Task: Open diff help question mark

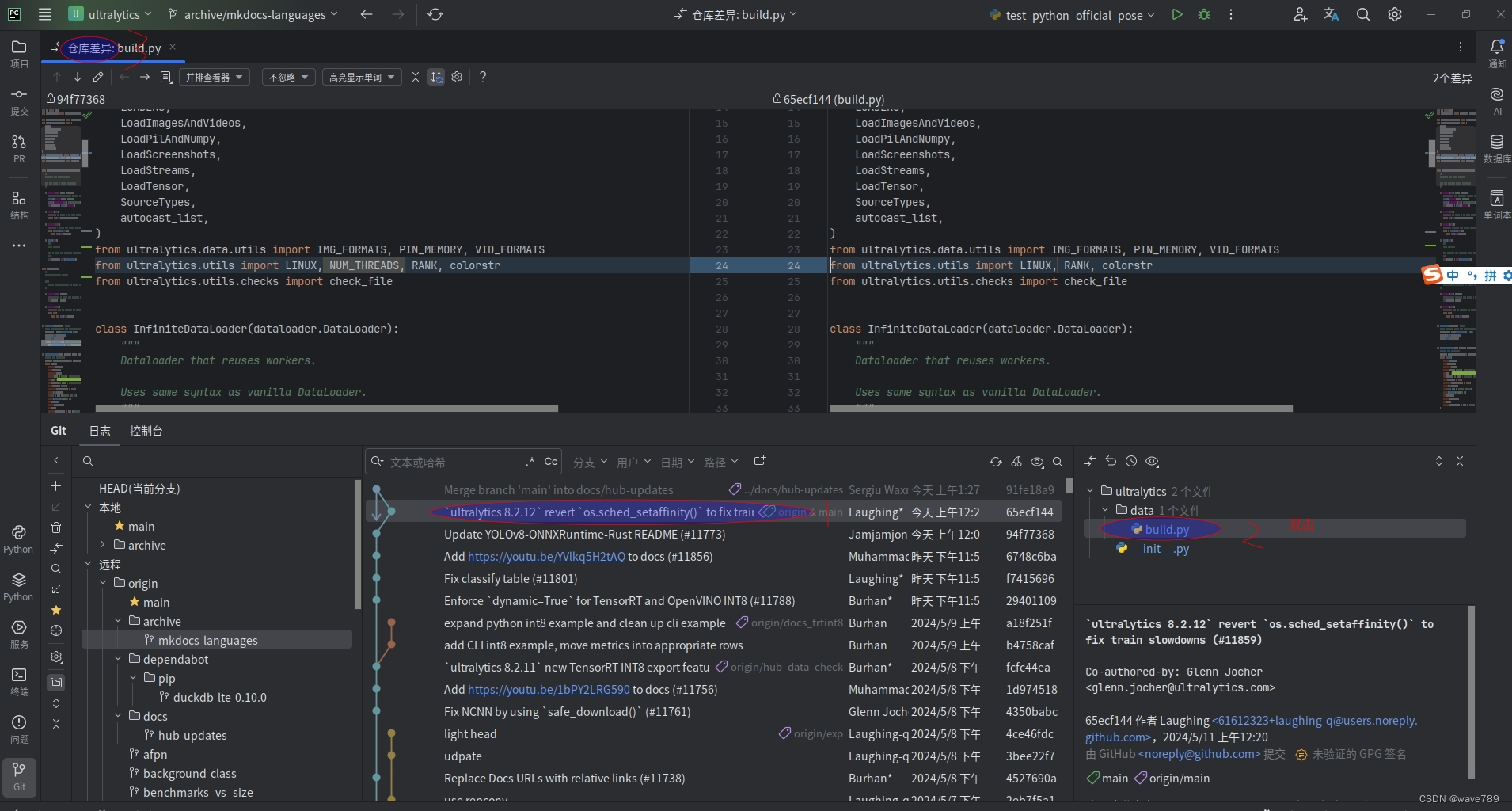Action: coord(483,77)
